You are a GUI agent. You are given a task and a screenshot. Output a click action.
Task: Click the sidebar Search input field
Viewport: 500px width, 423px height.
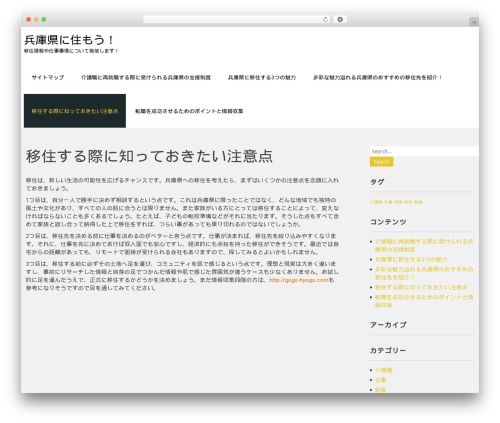pos(424,151)
